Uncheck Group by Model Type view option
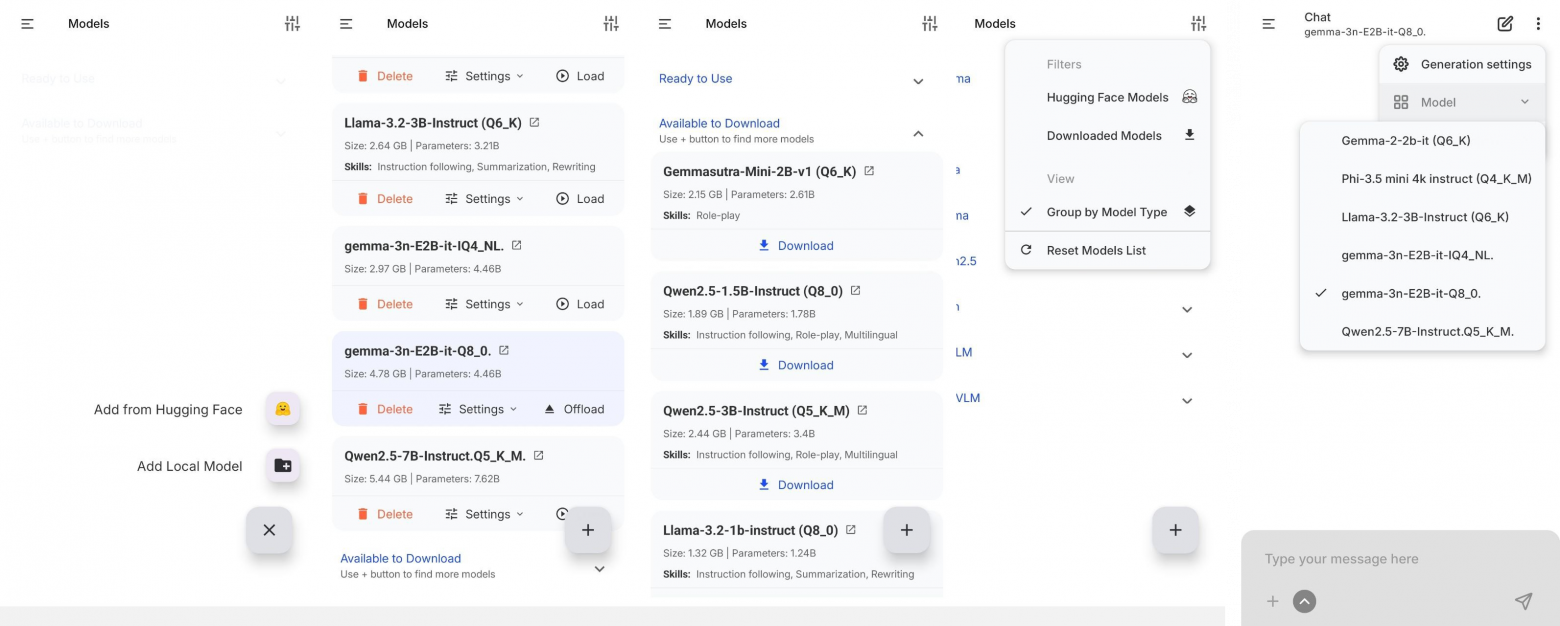Viewport: 1560px width, 626px height. (x=1108, y=212)
